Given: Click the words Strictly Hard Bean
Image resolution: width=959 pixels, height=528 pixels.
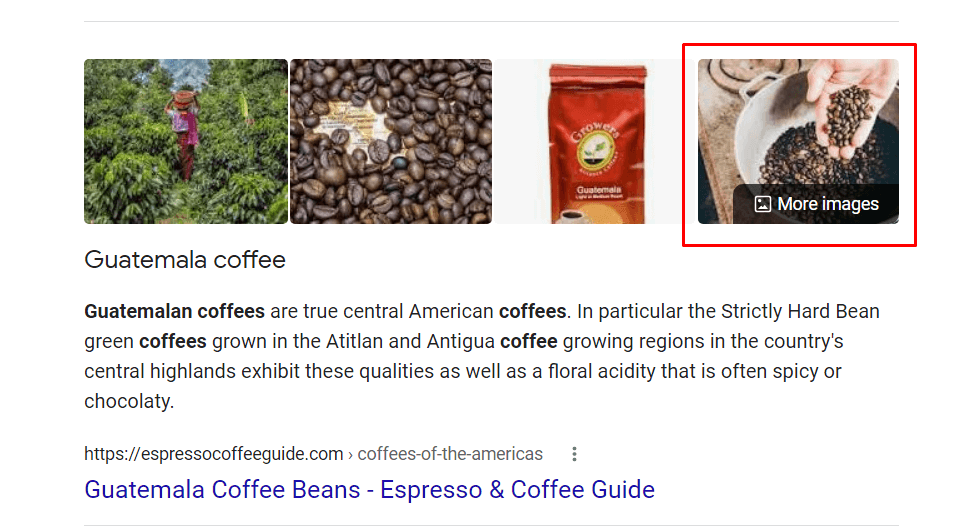Looking at the screenshot, I should (x=800, y=311).
